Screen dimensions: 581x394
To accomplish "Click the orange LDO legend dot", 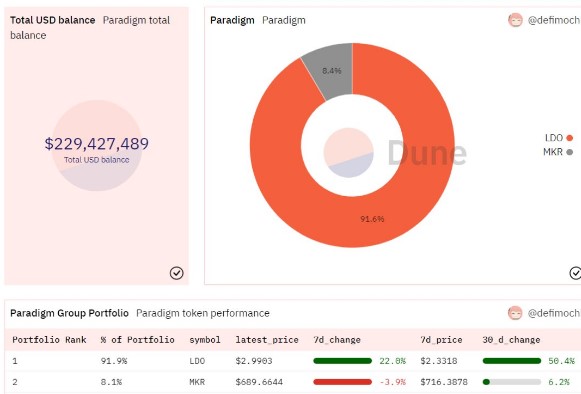I will click(x=570, y=138).
